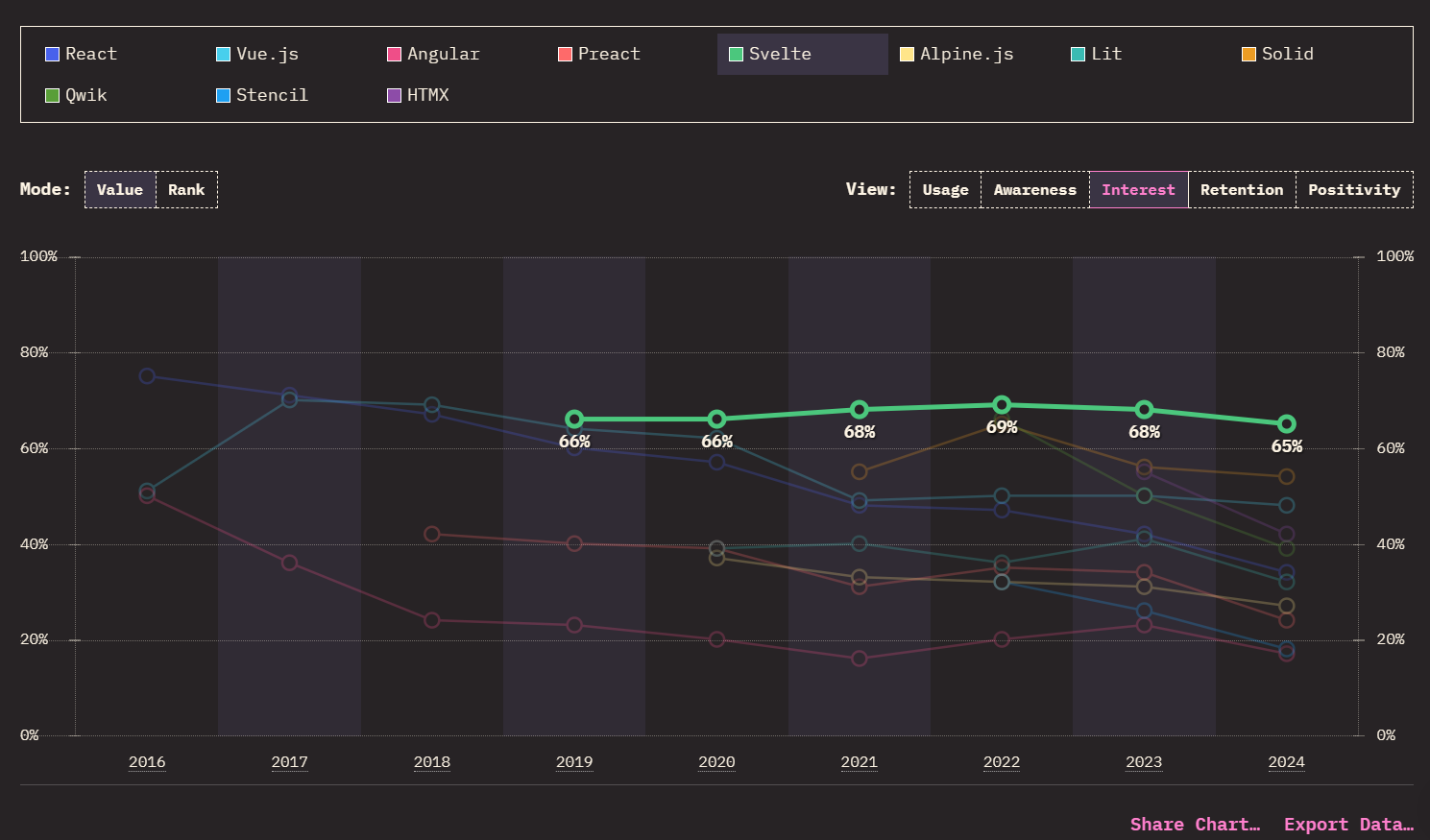This screenshot has width=1430, height=840.
Task: Click the 2020 year label
Action: 716,762
